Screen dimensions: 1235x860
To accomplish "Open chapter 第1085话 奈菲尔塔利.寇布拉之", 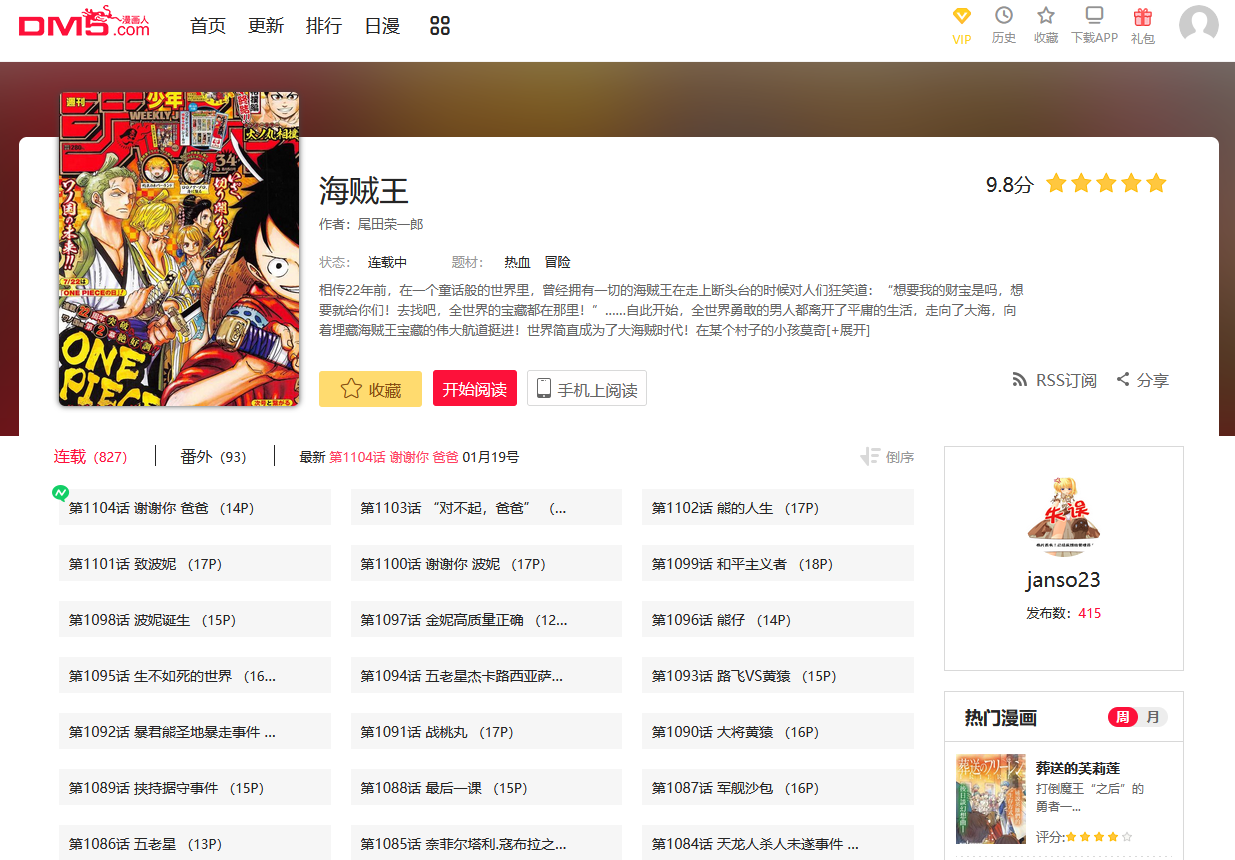I will (486, 843).
